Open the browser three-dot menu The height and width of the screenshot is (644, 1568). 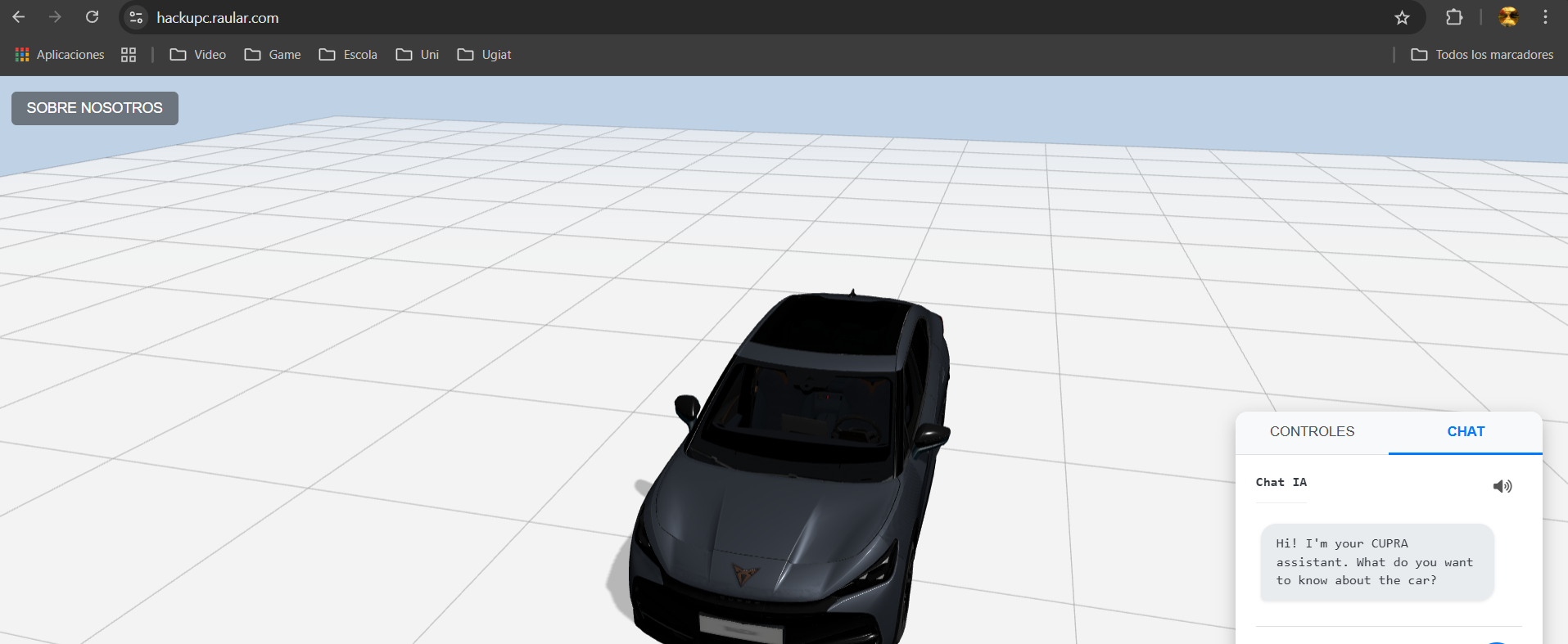pos(1545,17)
